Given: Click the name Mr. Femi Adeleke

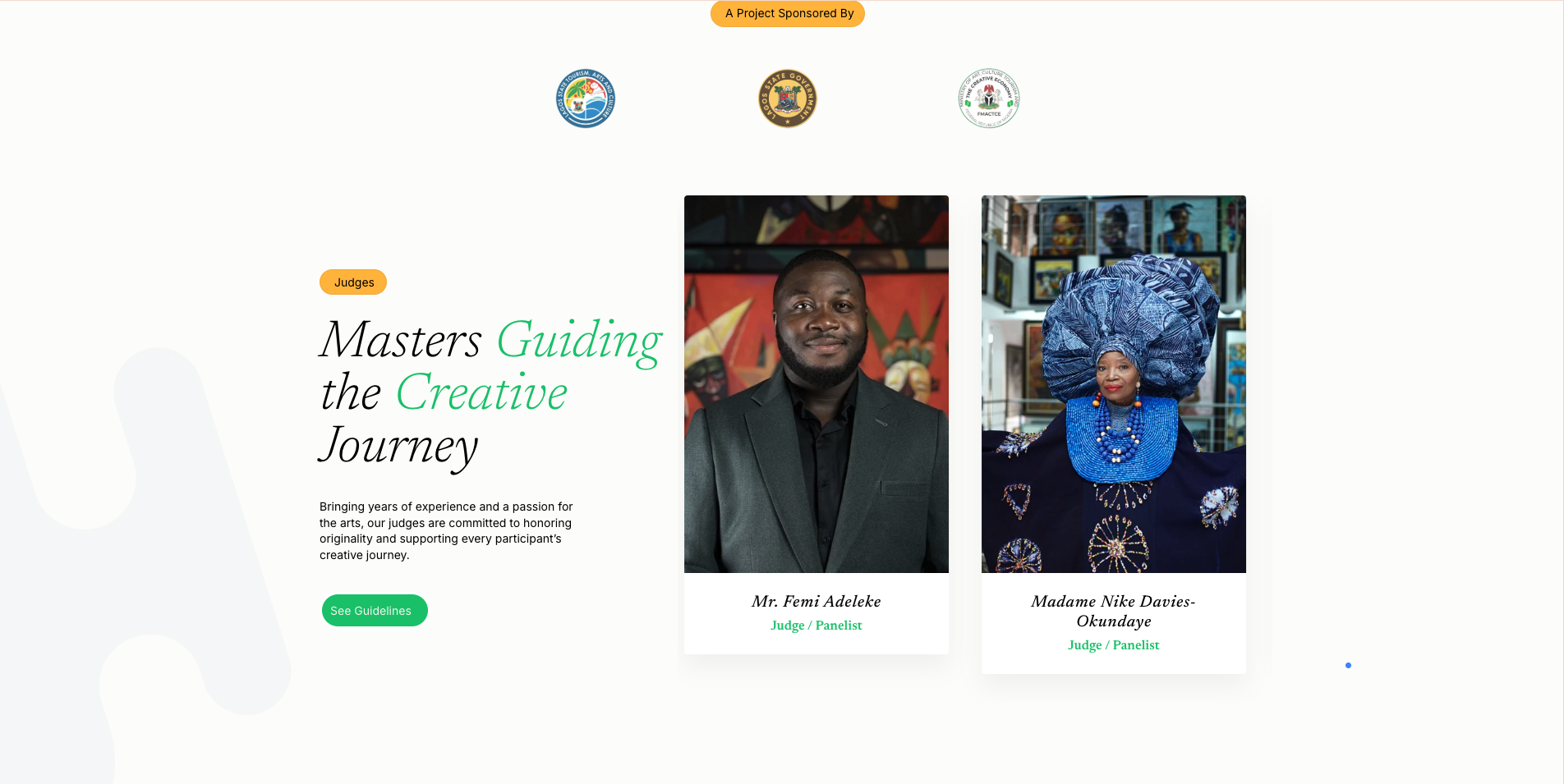Looking at the screenshot, I should pos(816,602).
